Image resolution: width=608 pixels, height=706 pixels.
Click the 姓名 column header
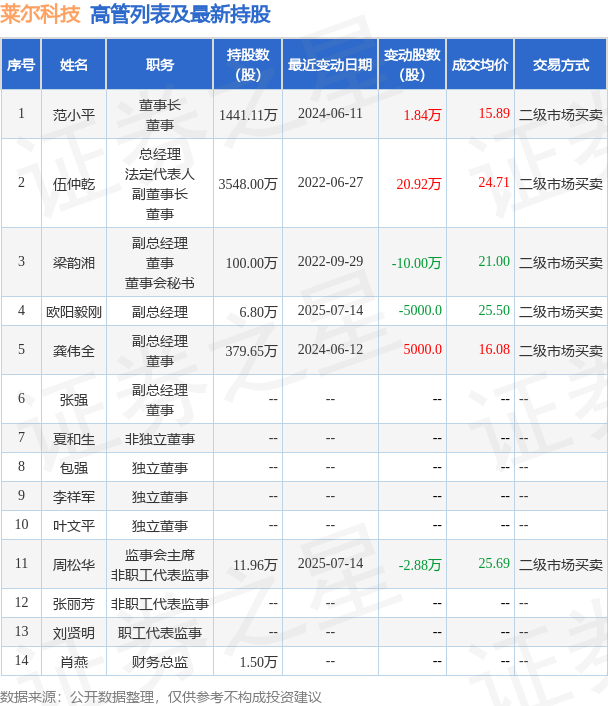(73, 64)
